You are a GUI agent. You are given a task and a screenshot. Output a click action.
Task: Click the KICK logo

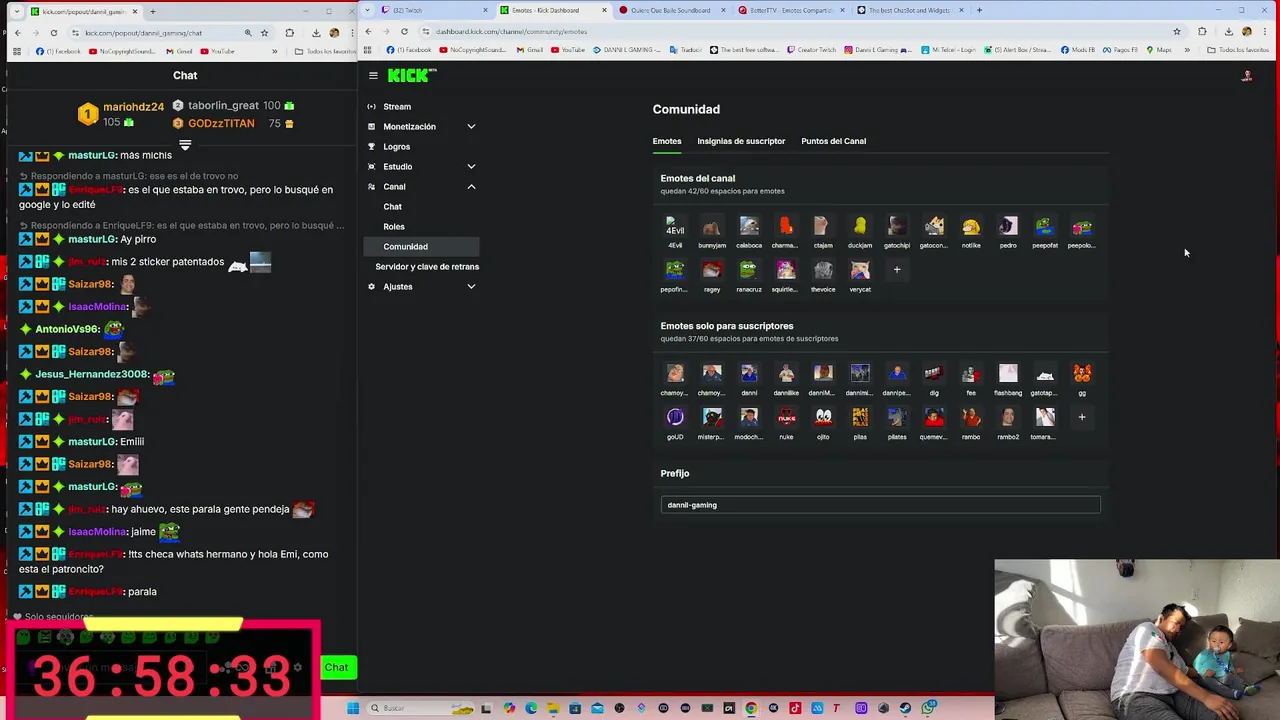(x=412, y=75)
